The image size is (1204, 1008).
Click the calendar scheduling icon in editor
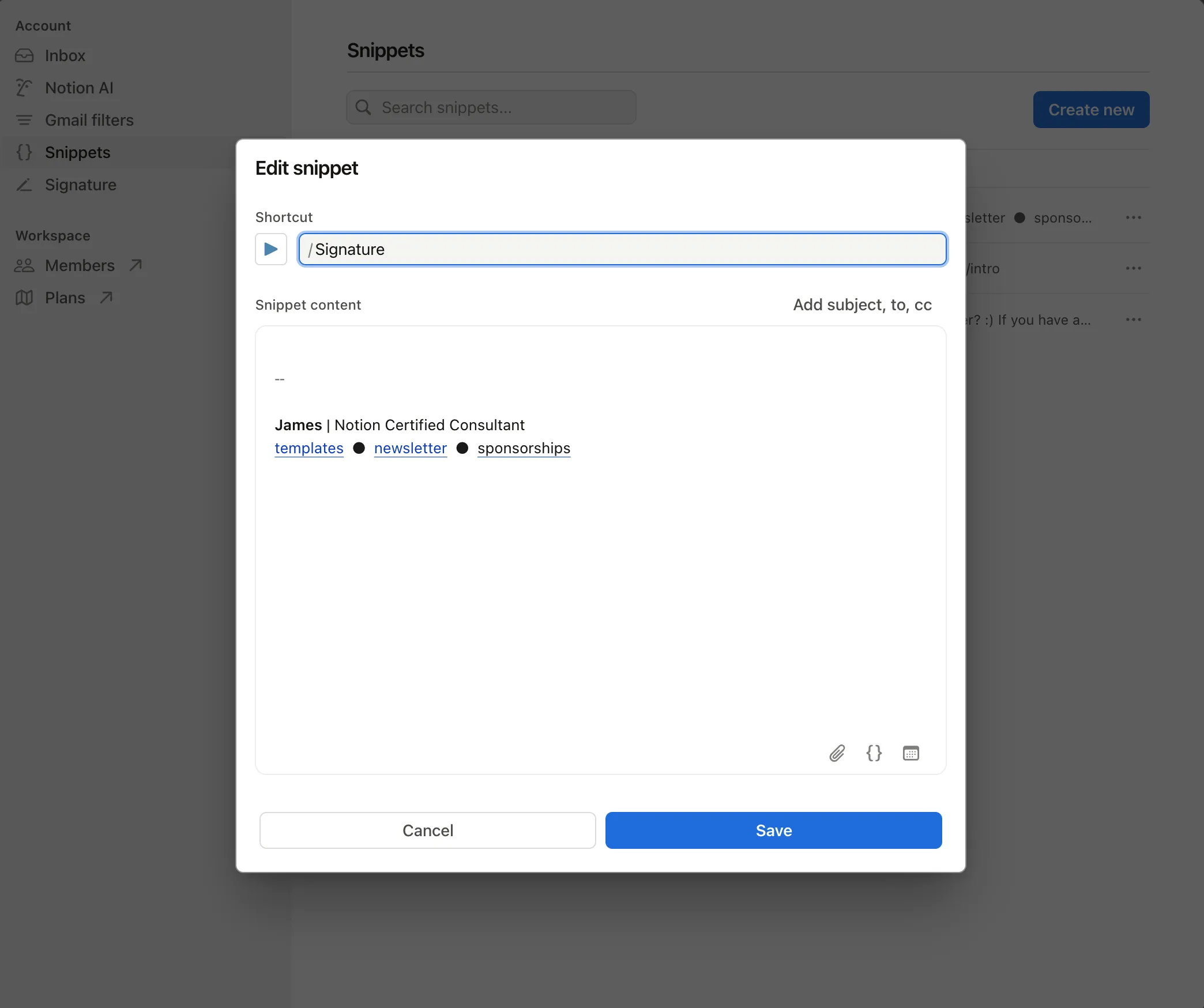910,753
